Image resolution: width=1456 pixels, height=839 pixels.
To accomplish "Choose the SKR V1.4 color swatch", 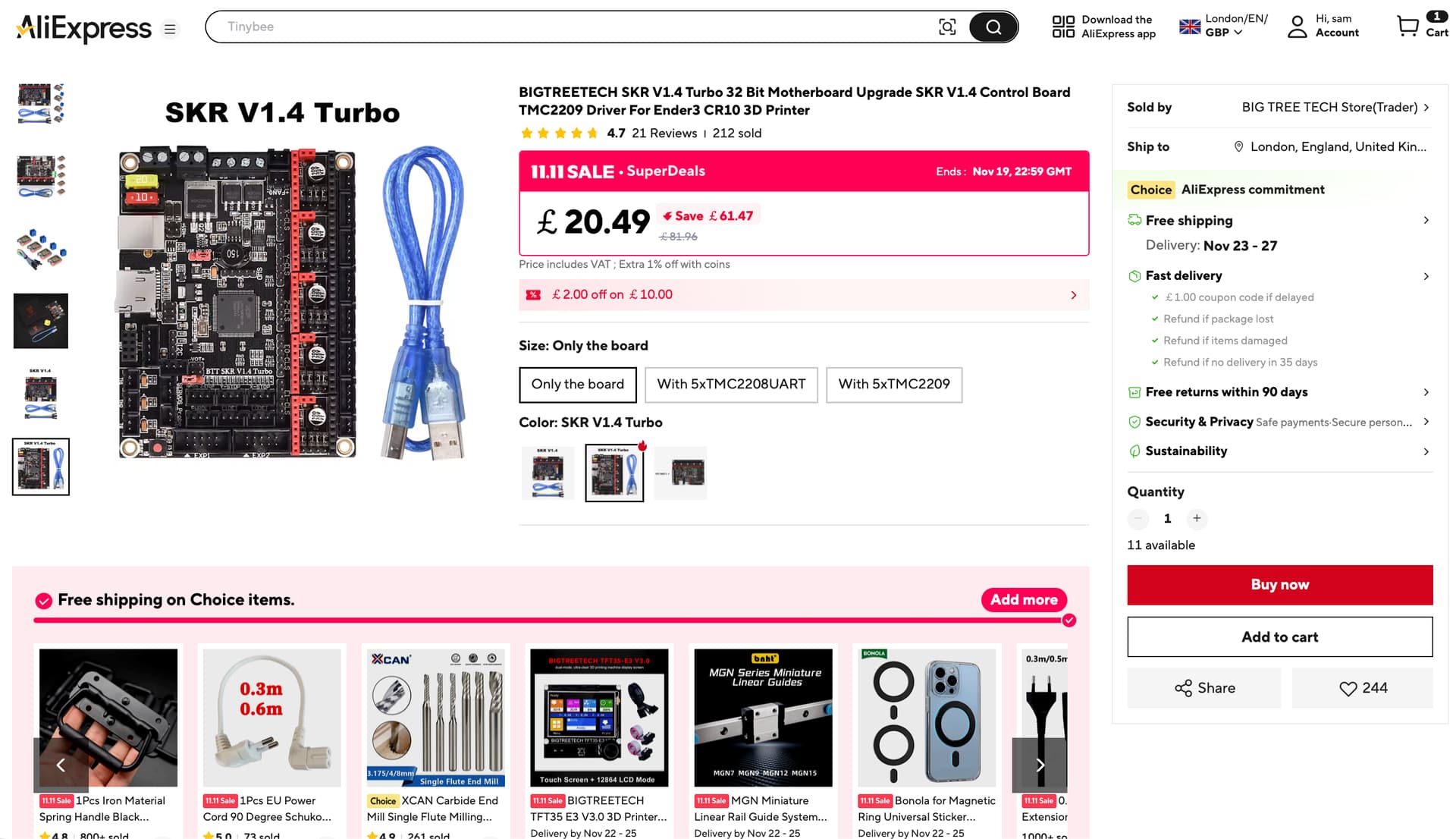I will [x=548, y=473].
